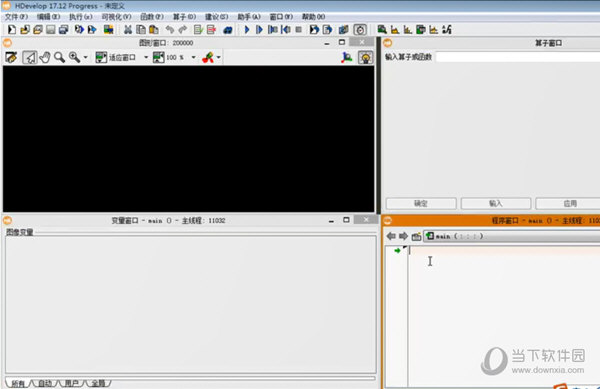Toggle the lightbulb icon in graphics window

point(365,57)
